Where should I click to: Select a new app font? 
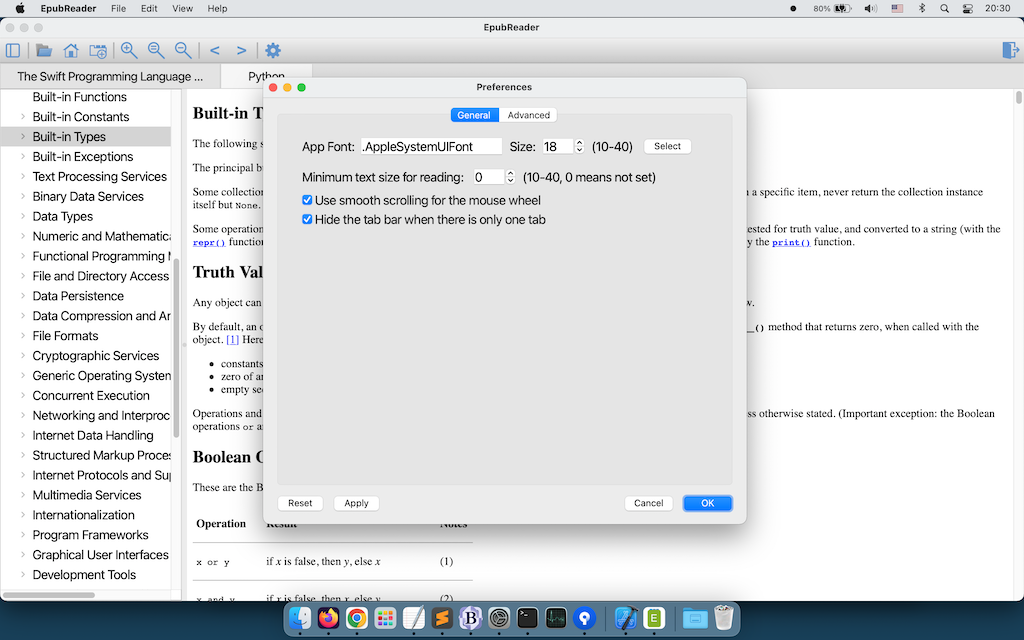point(667,146)
